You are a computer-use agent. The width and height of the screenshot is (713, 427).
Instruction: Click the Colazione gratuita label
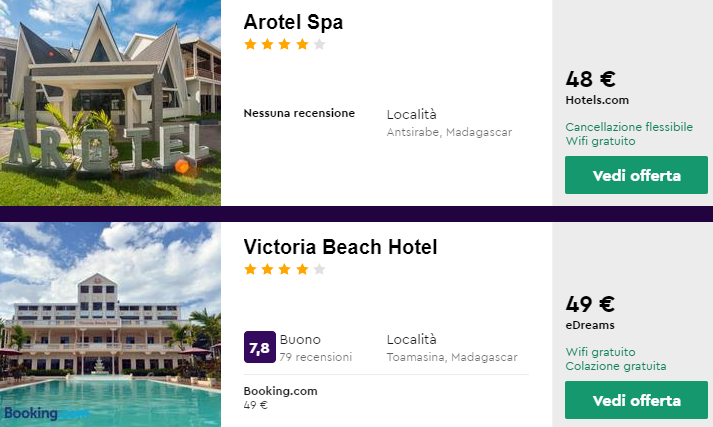(616, 366)
